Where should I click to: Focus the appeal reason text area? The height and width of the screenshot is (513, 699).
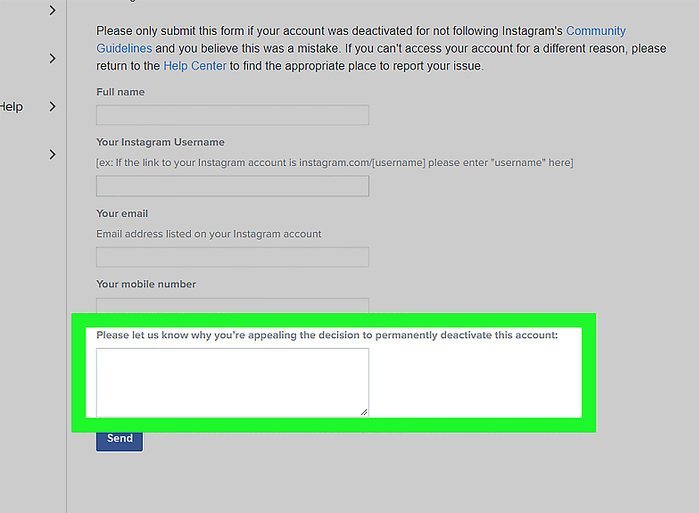point(232,381)
